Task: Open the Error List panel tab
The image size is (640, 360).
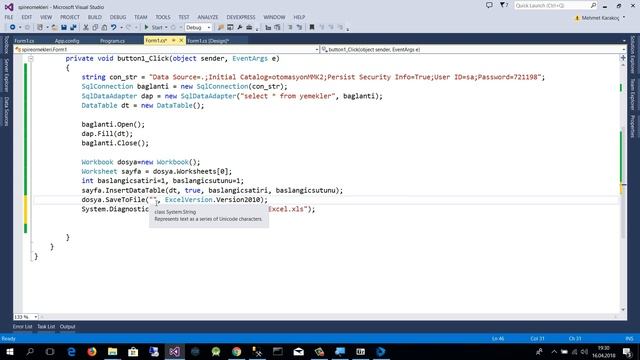Action: pyautogui.click(x=22, y=327)
